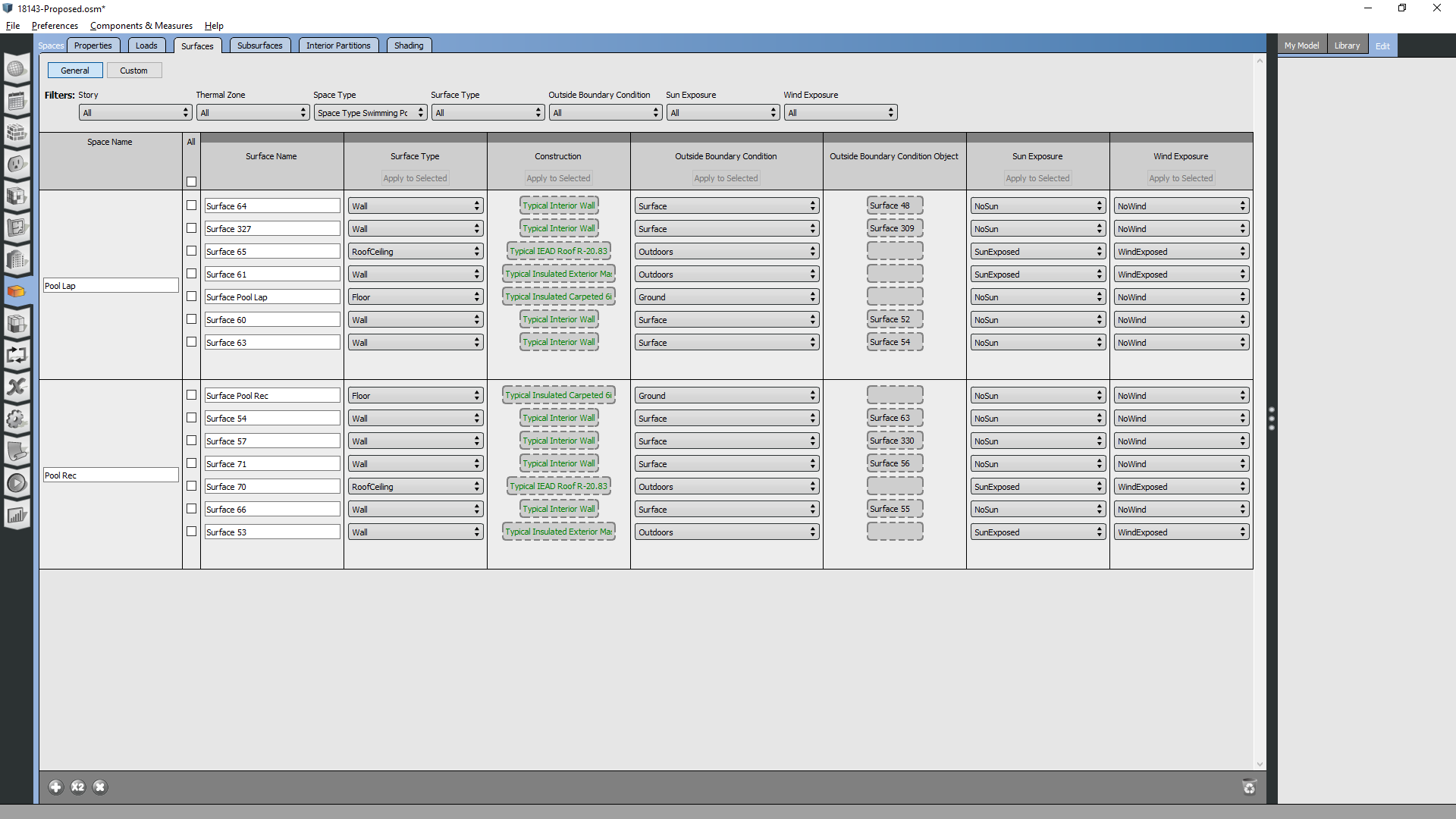Click the X2 duplicate object button
1456x819 pixels.
77,787
